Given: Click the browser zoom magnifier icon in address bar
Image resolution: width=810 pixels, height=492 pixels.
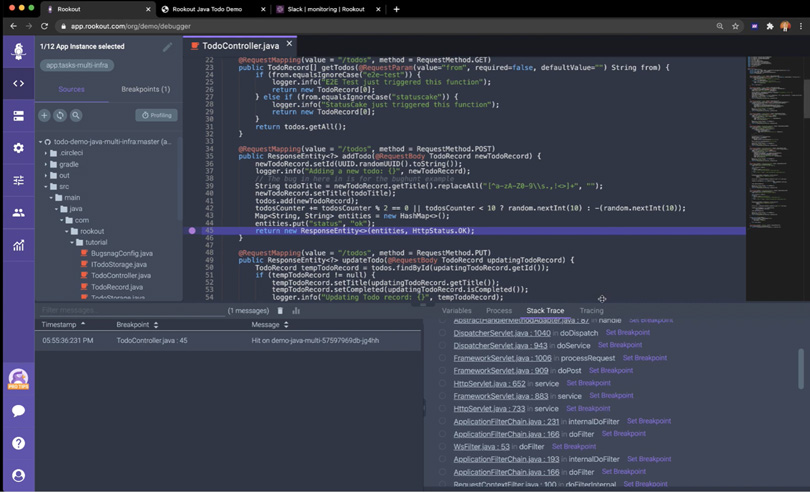Looking at the screenshot, I should pyautogui.click(x=720, y=26).
